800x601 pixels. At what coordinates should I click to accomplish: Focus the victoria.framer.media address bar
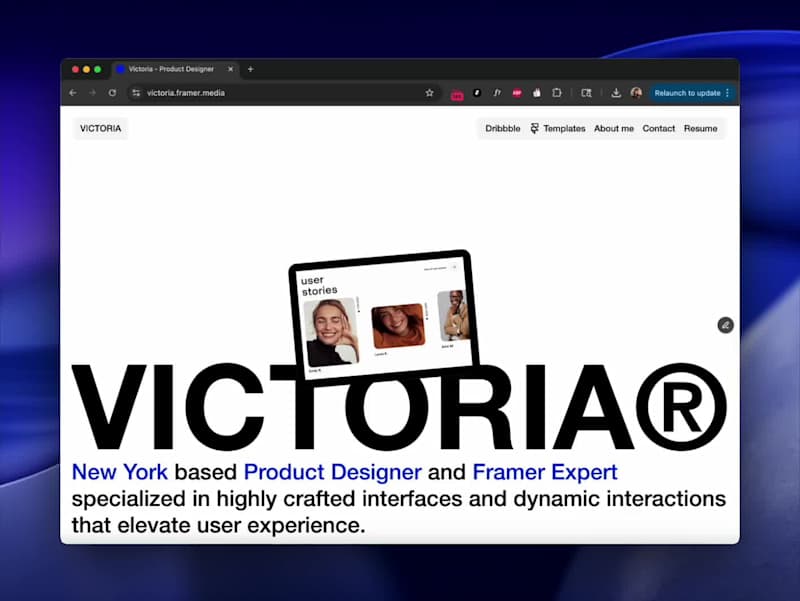point(283,93)
